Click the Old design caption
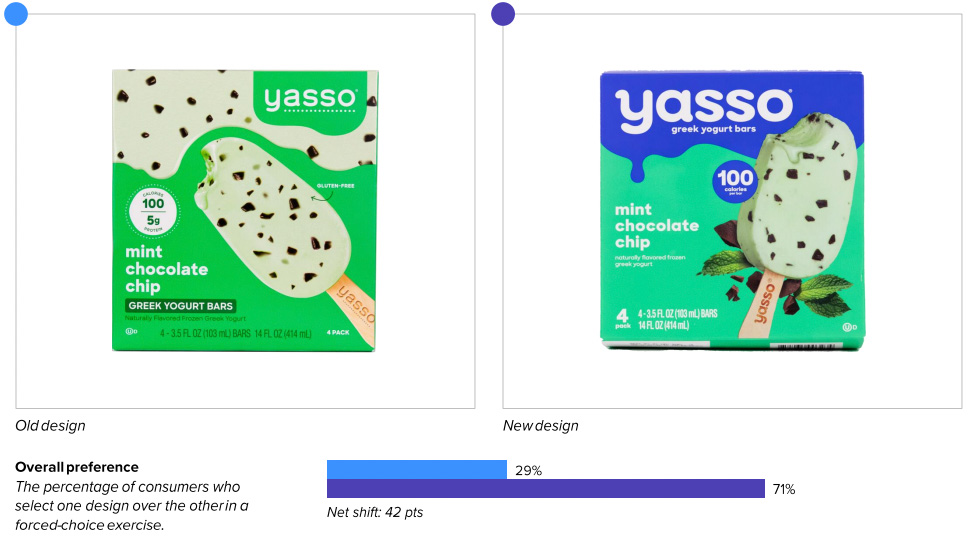974x542 pixels. (x=50, y=426)
